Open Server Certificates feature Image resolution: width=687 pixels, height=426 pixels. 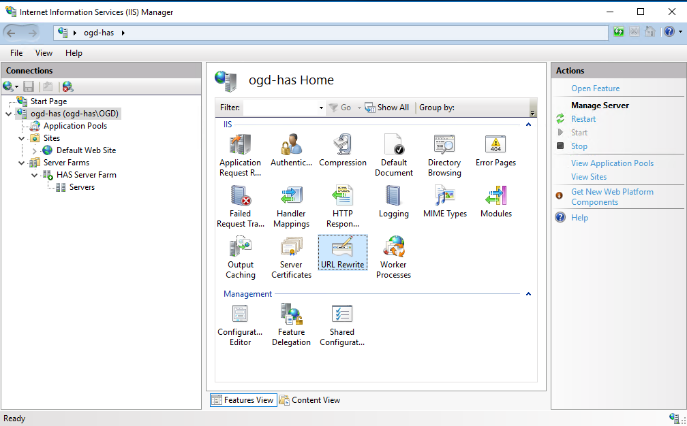(x=291, y=258)
